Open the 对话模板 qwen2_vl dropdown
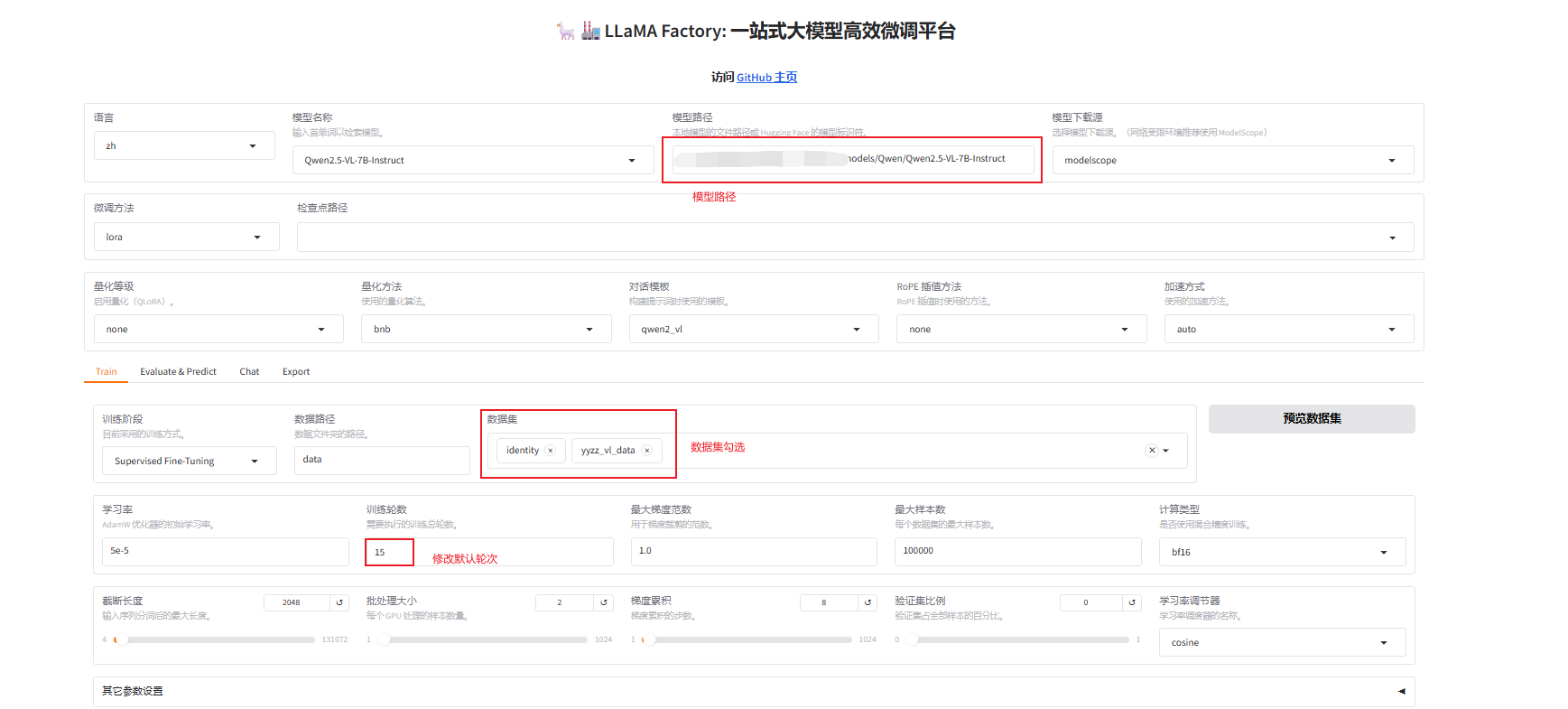The image size is (1568, 709). [754, 329]
